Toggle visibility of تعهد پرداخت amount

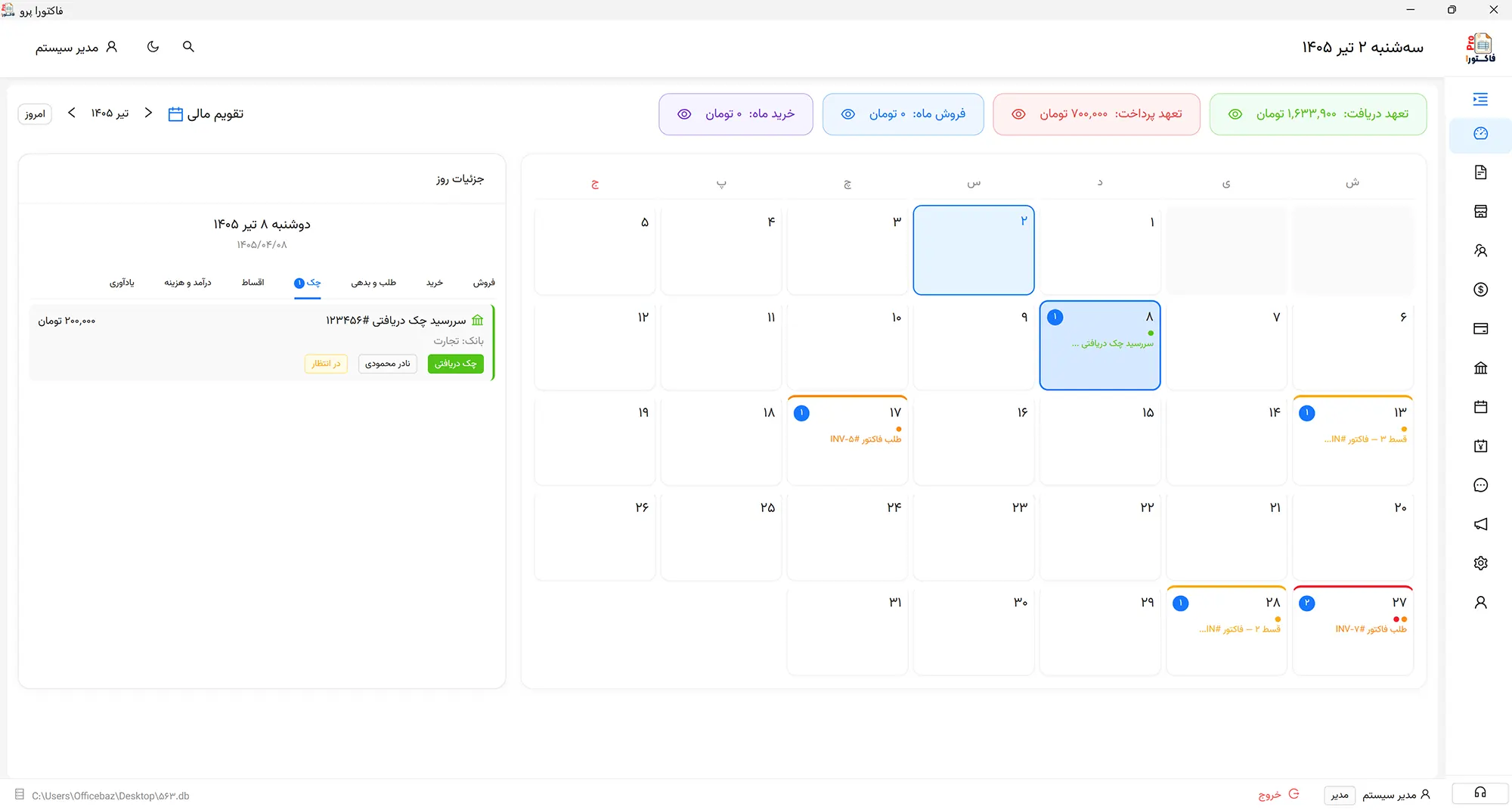coord(1018,114)
